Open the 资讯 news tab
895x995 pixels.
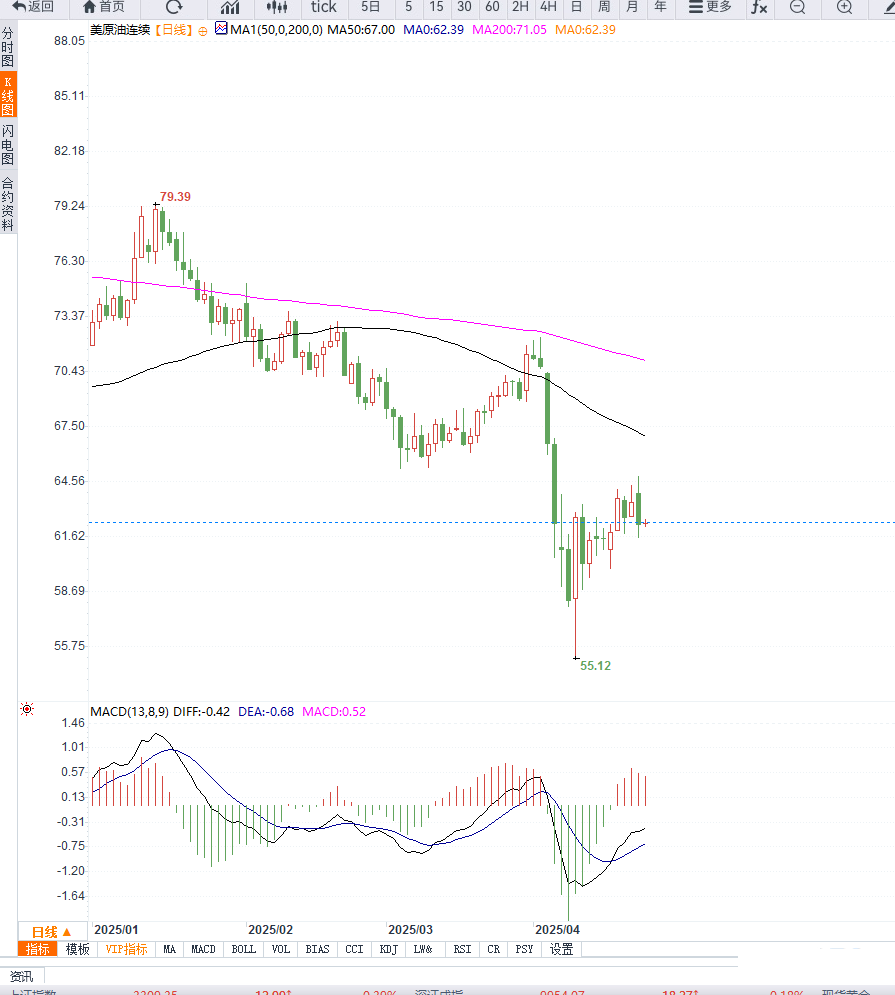point(22,977)
